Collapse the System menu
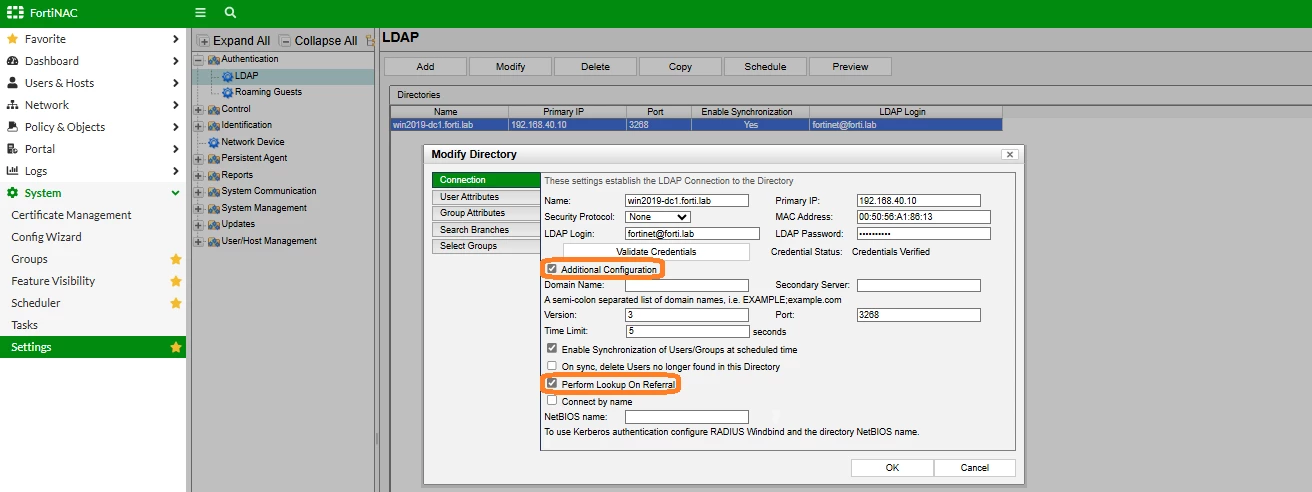 click(x=93, y=193)
